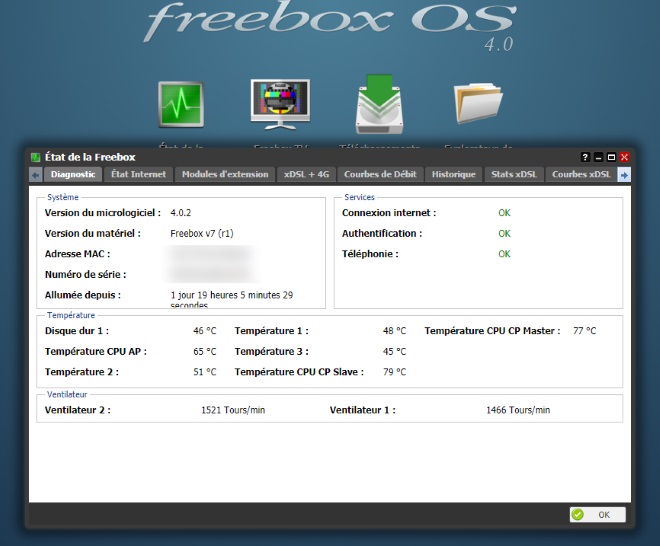Click the Authentification OK status
The image size is (660, 546).
504,233
